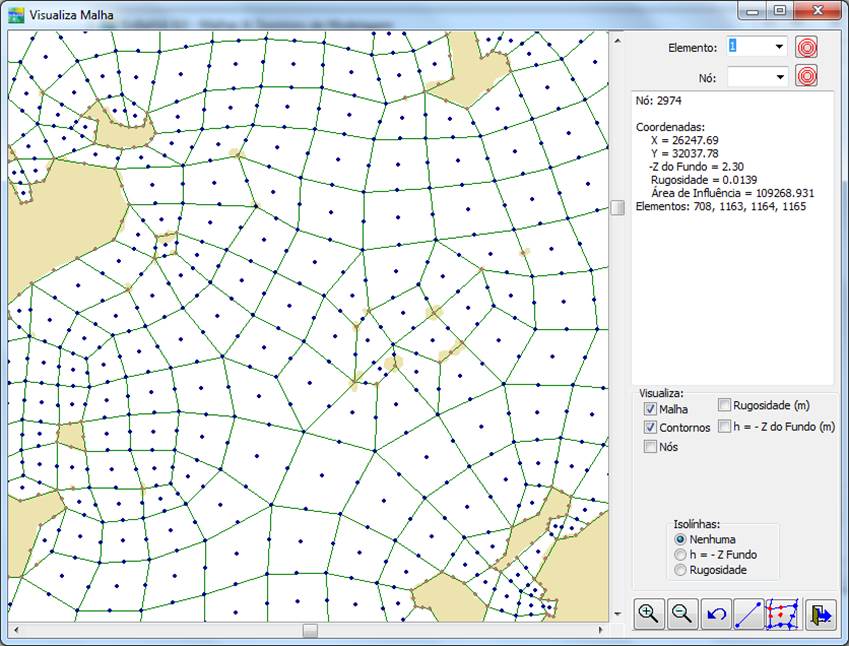This screenshot has height=646, width=849.
Task: Click the 'Área de Influência = 109268.931' text
Action: coord(733,193)
